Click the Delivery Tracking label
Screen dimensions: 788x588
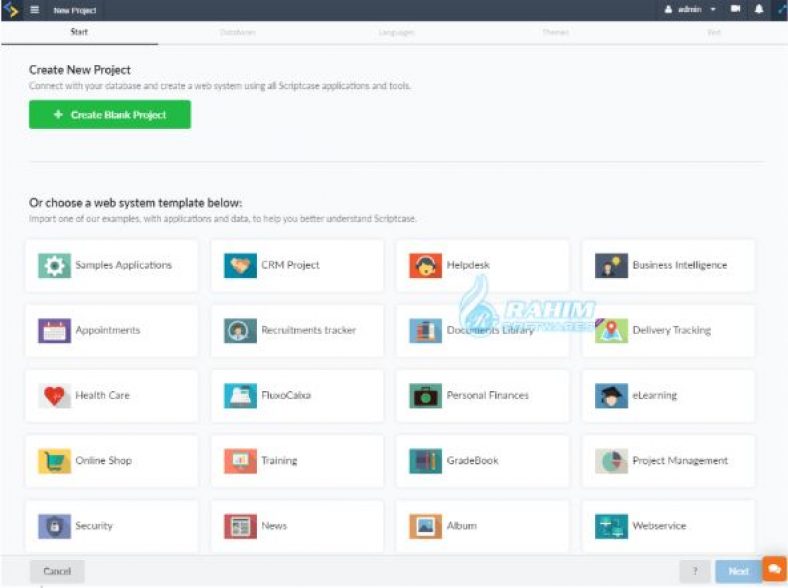[671, 330]
